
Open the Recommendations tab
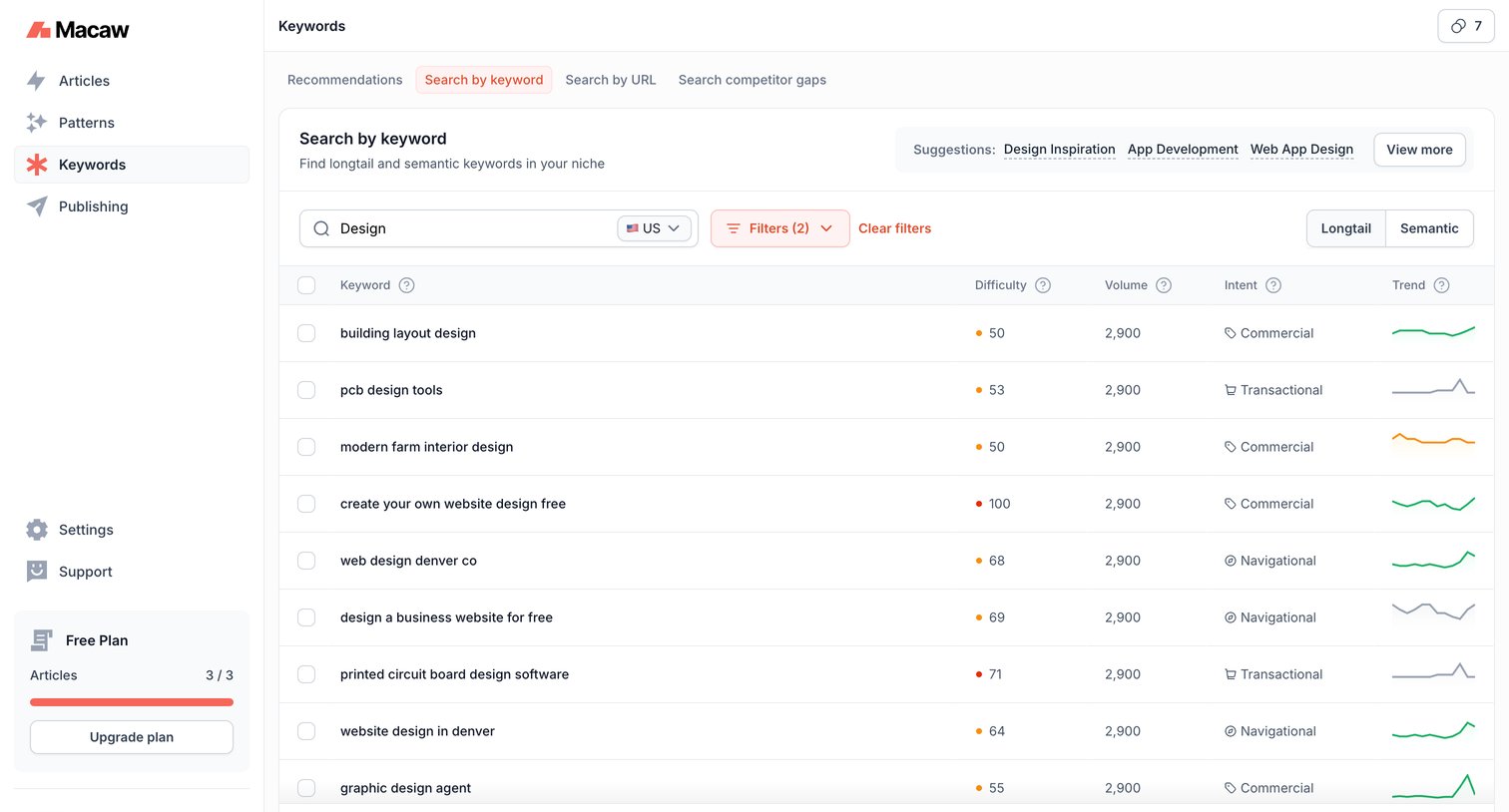[x=344, y=80]
